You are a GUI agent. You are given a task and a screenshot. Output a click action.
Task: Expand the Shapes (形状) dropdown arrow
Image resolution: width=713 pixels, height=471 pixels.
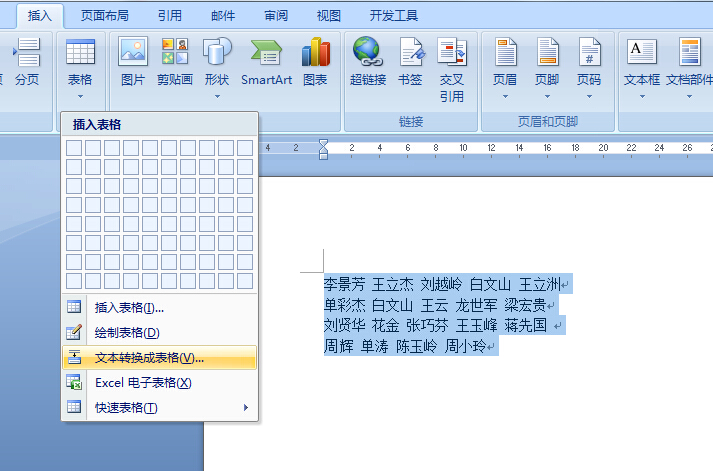[217, 96]
